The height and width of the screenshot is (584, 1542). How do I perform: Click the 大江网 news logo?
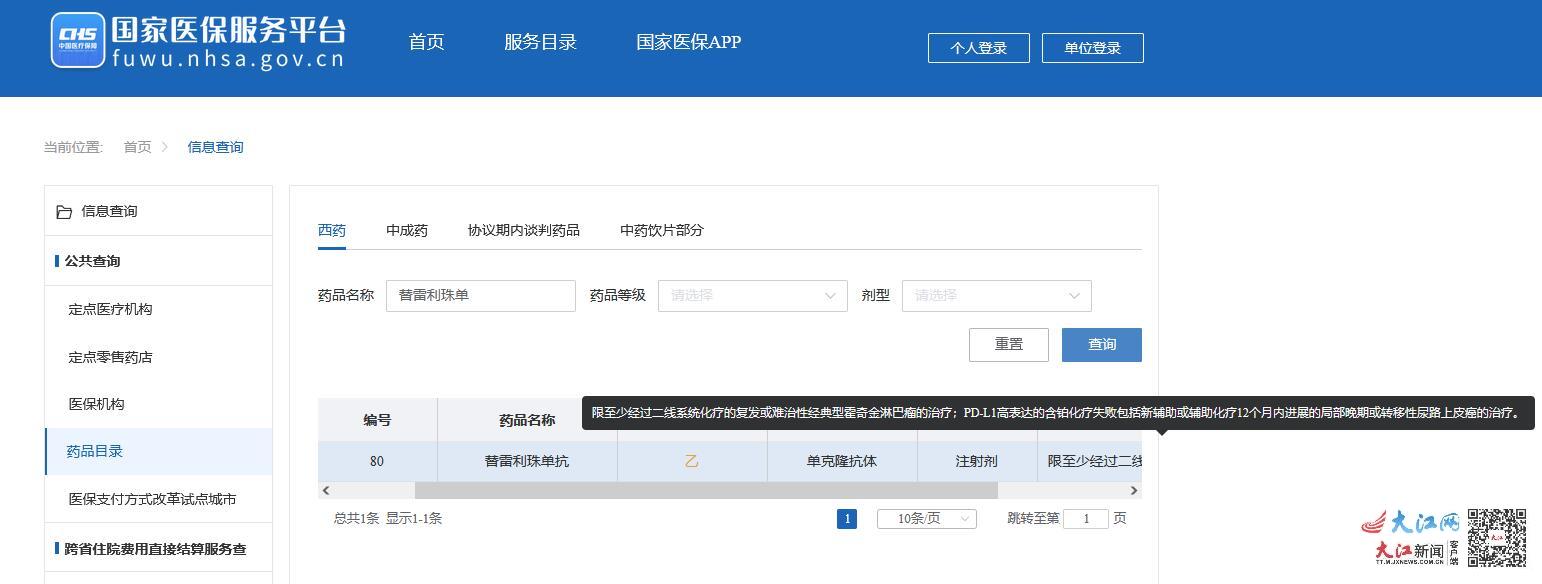[x=1405, y=521]
